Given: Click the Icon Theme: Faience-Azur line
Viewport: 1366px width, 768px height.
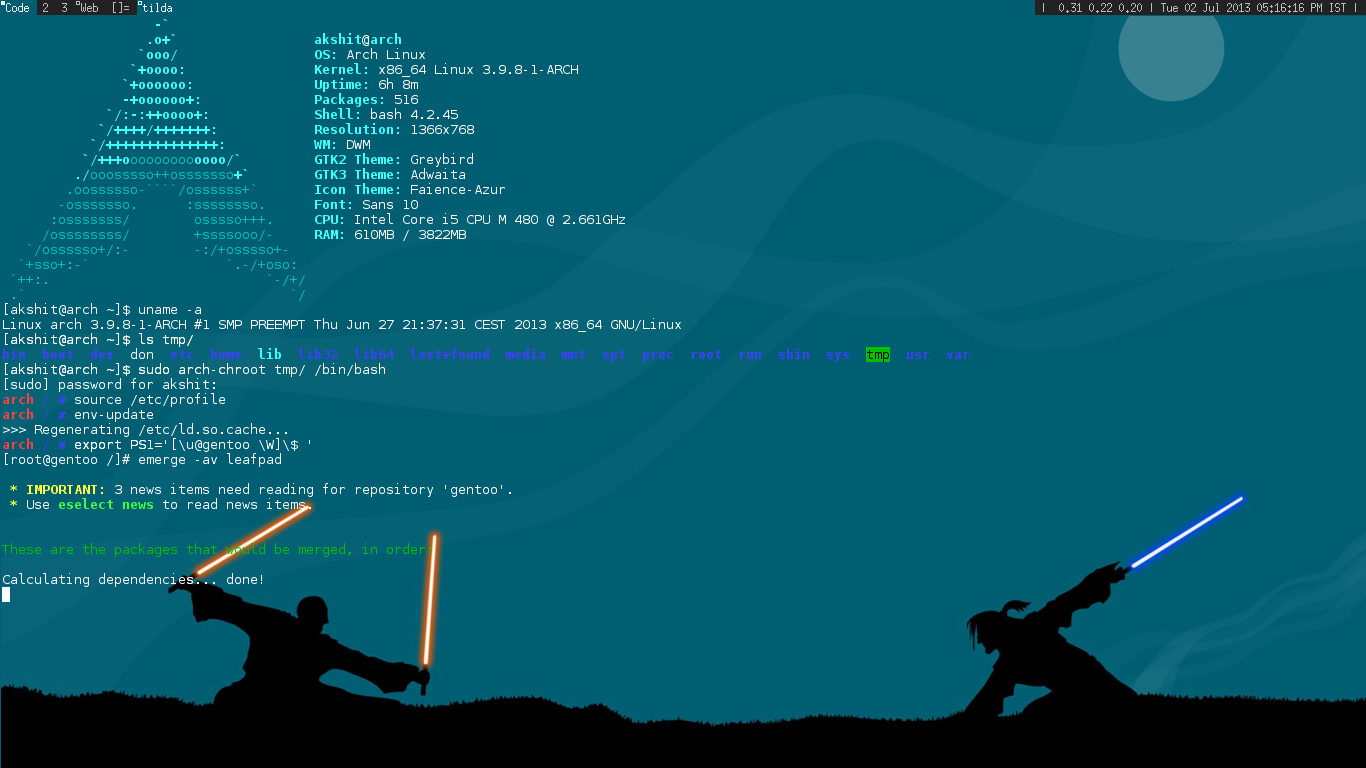Looking at the screenshot, I should coord(410,190).
